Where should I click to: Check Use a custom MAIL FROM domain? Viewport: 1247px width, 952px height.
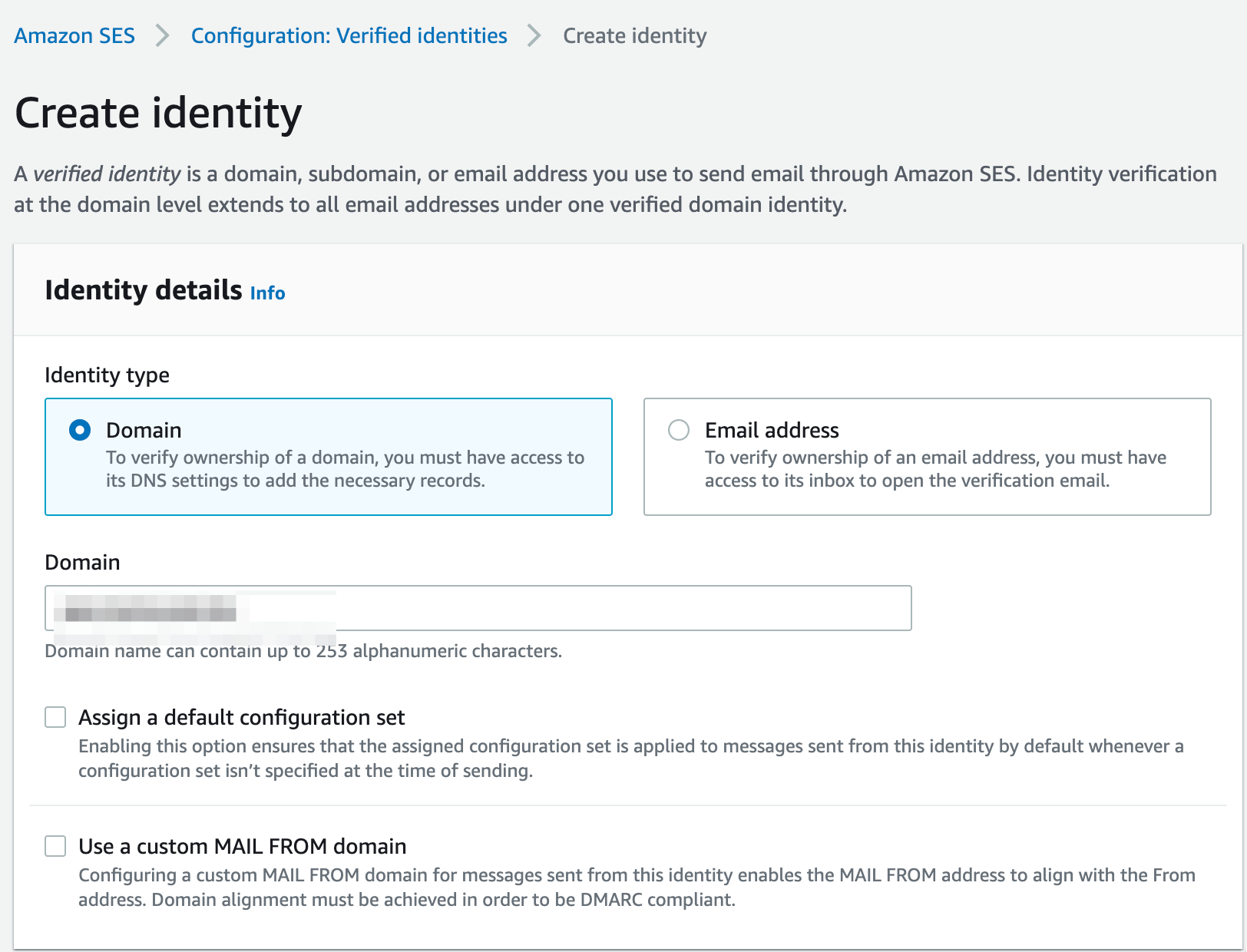tap(55, 846)
